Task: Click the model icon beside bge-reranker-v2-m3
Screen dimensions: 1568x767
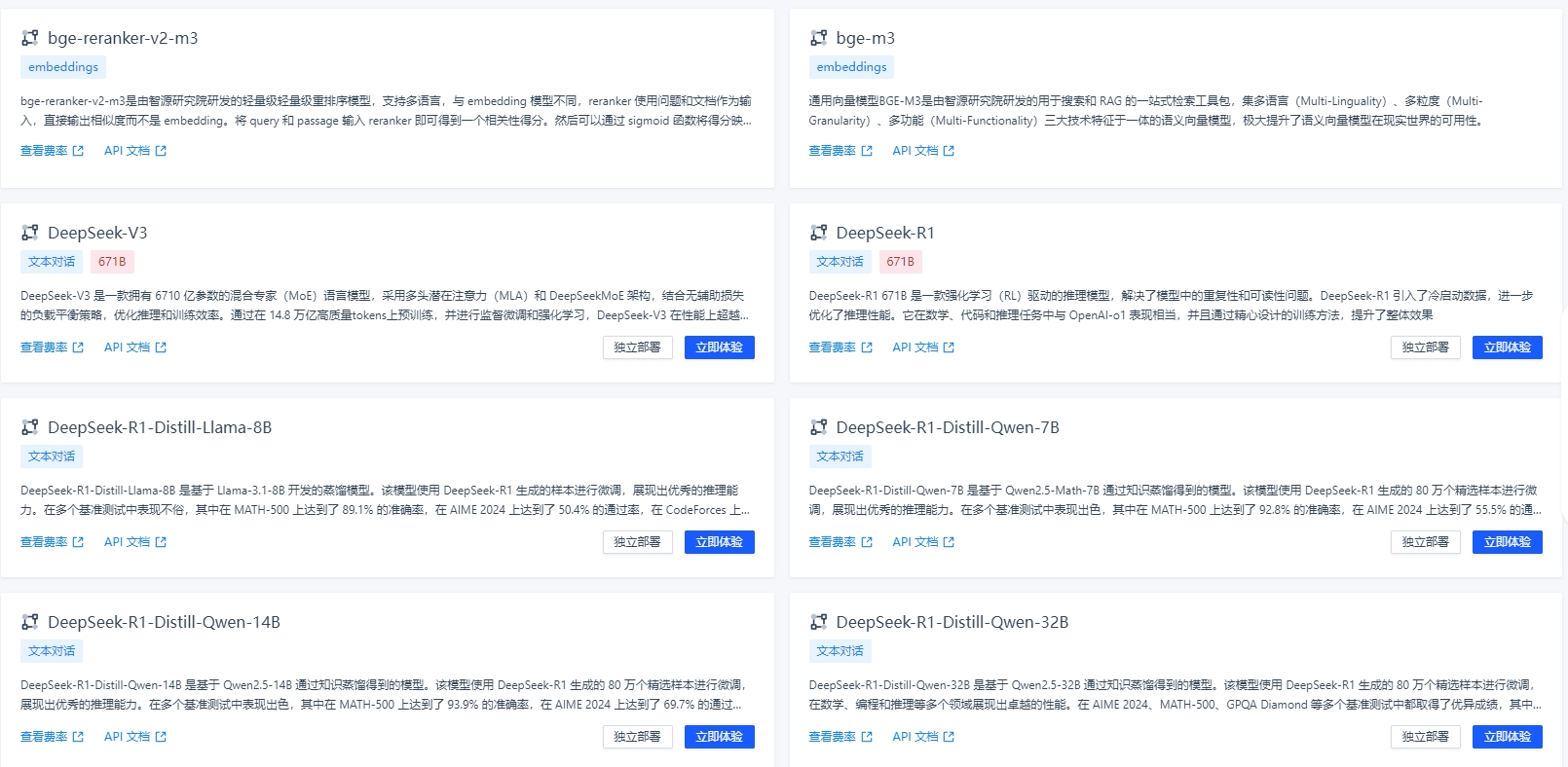Action: 30,38
